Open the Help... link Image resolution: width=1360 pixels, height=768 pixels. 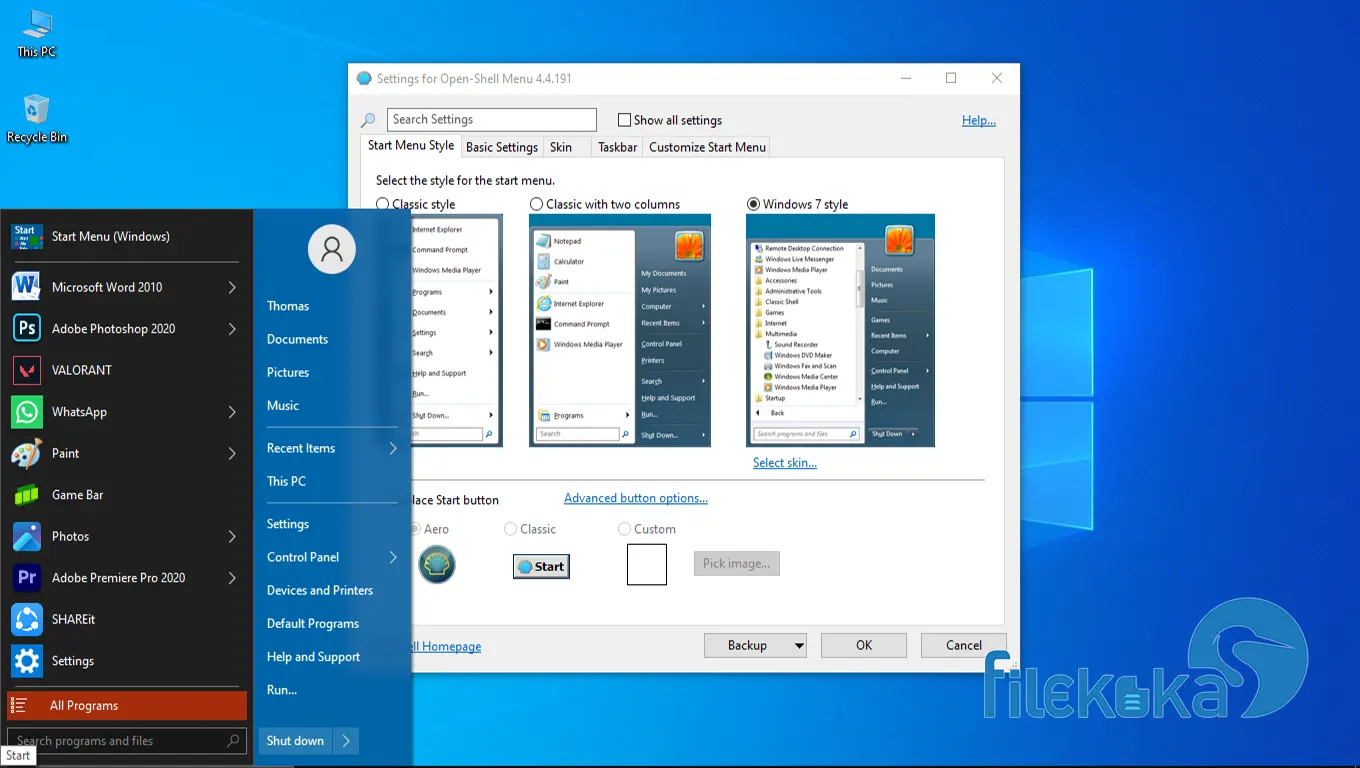979,120
